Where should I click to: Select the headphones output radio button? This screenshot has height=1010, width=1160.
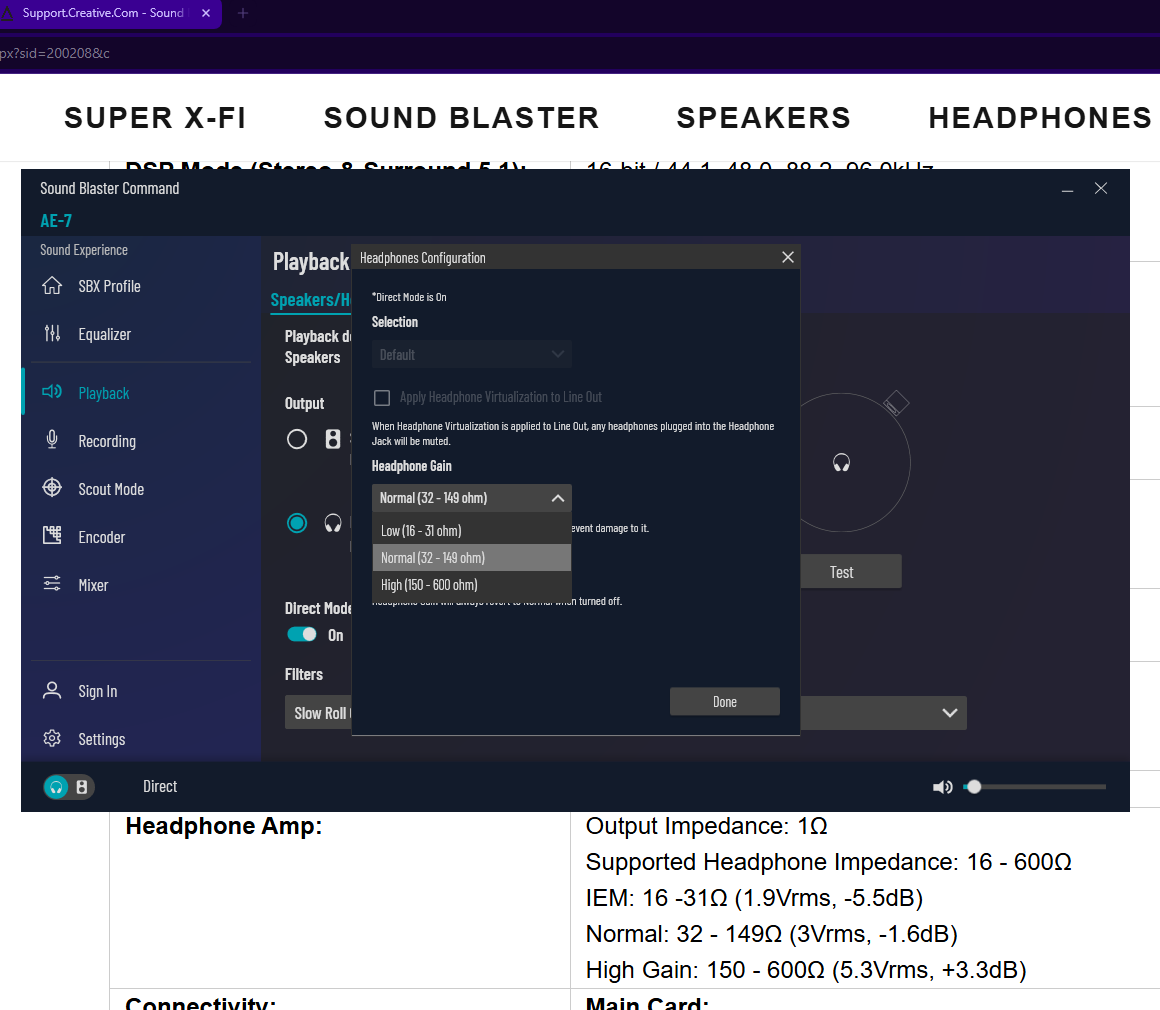click(x=297, y=523)
